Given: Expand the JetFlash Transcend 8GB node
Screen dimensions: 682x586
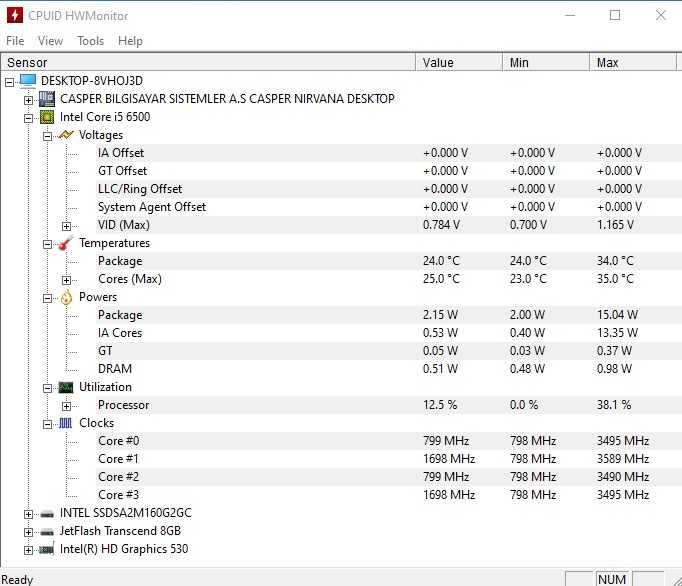Looking at the screenshot, I should coord(28,532).
